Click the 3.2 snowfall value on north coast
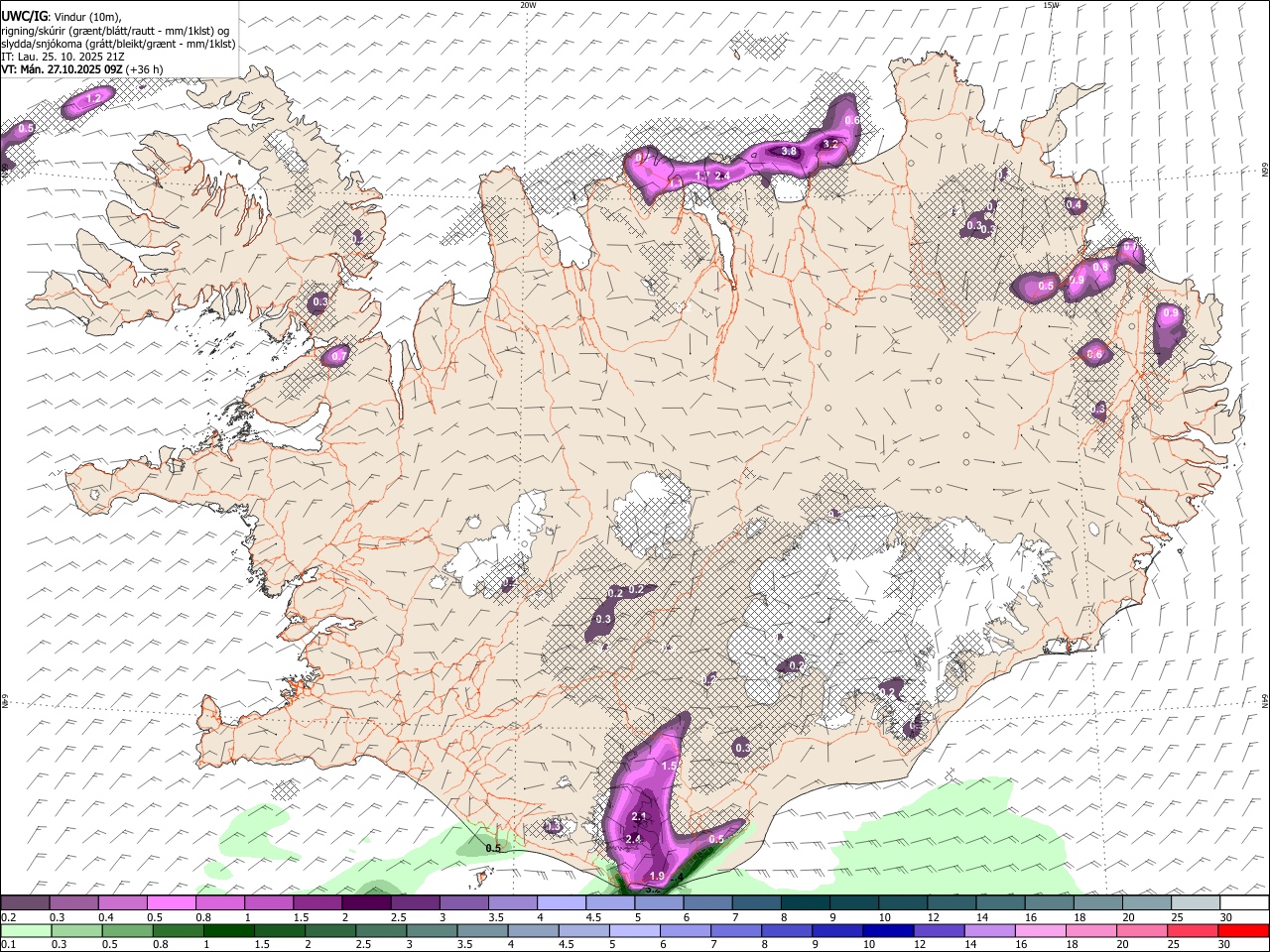 [x=831, y=144]
